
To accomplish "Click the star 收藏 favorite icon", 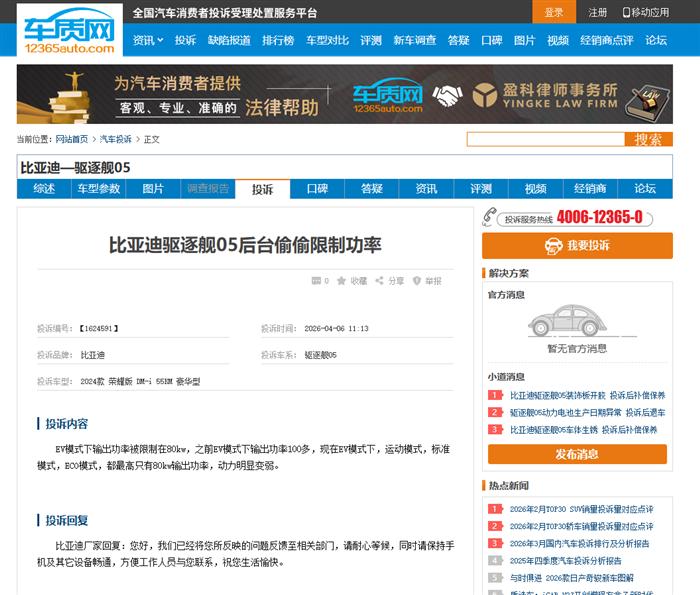I will click(342, 281).
